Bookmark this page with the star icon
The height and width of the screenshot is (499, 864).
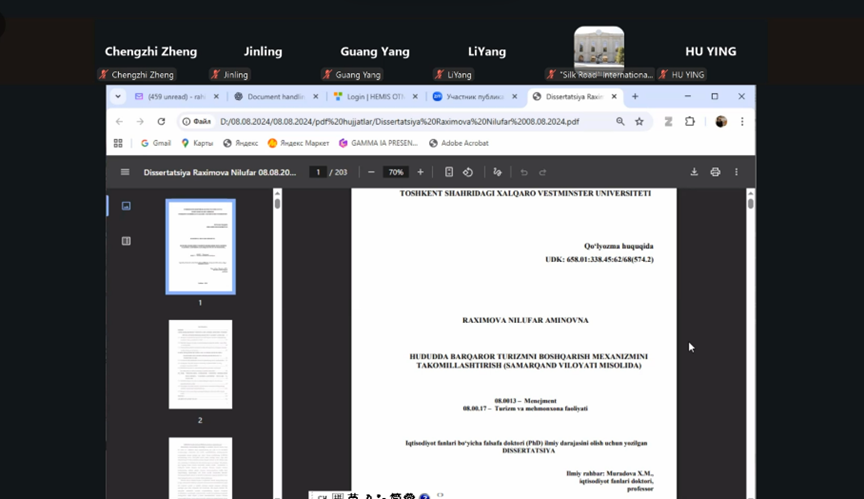point(639,121)
